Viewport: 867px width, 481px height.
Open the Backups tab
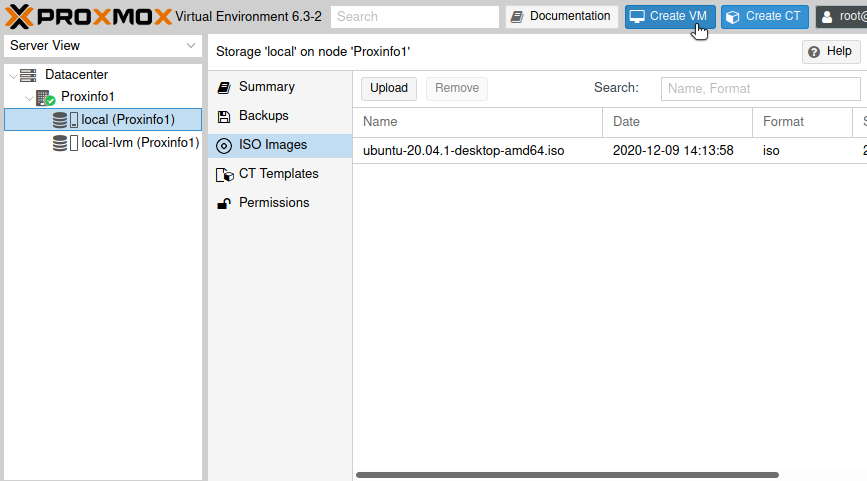click(x=280, y=116)
